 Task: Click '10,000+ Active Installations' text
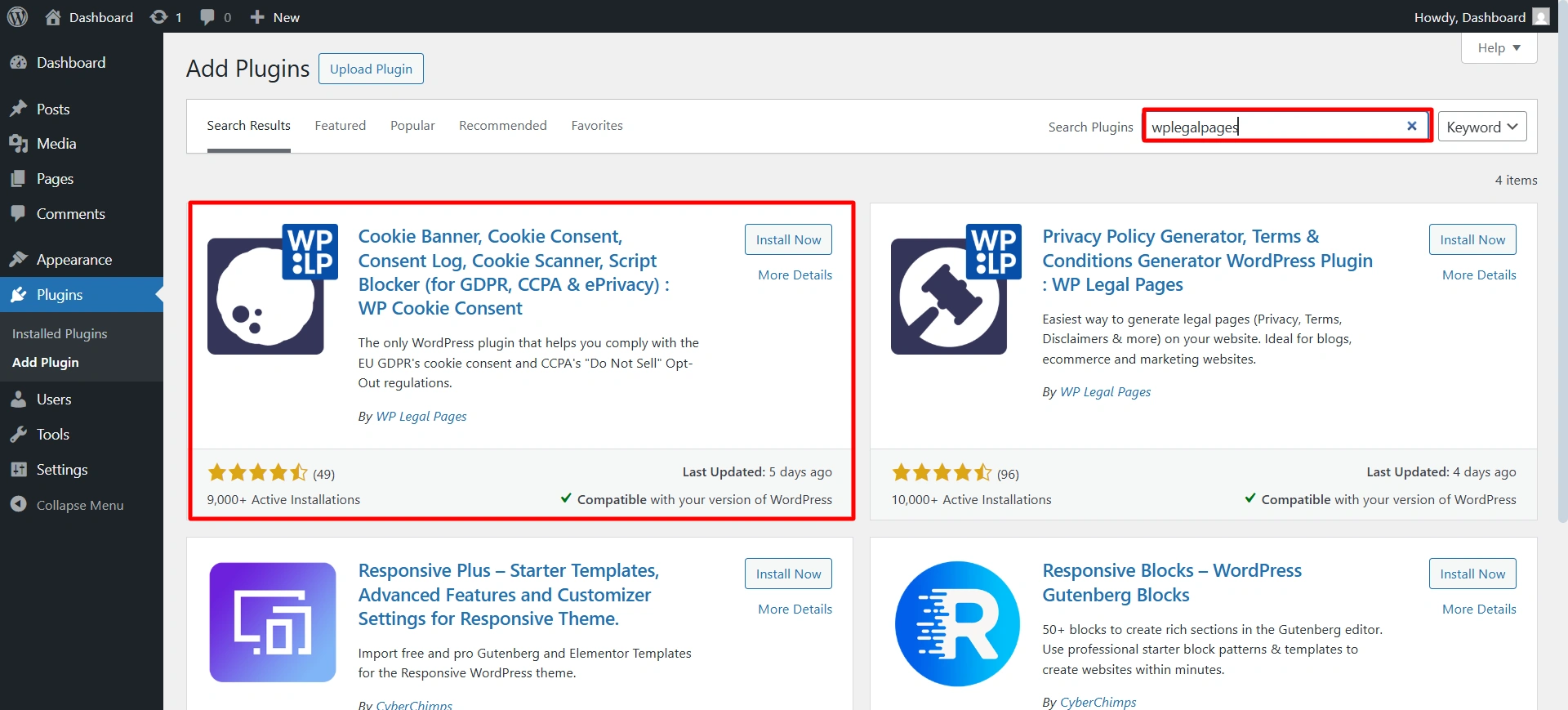(971, 500)
